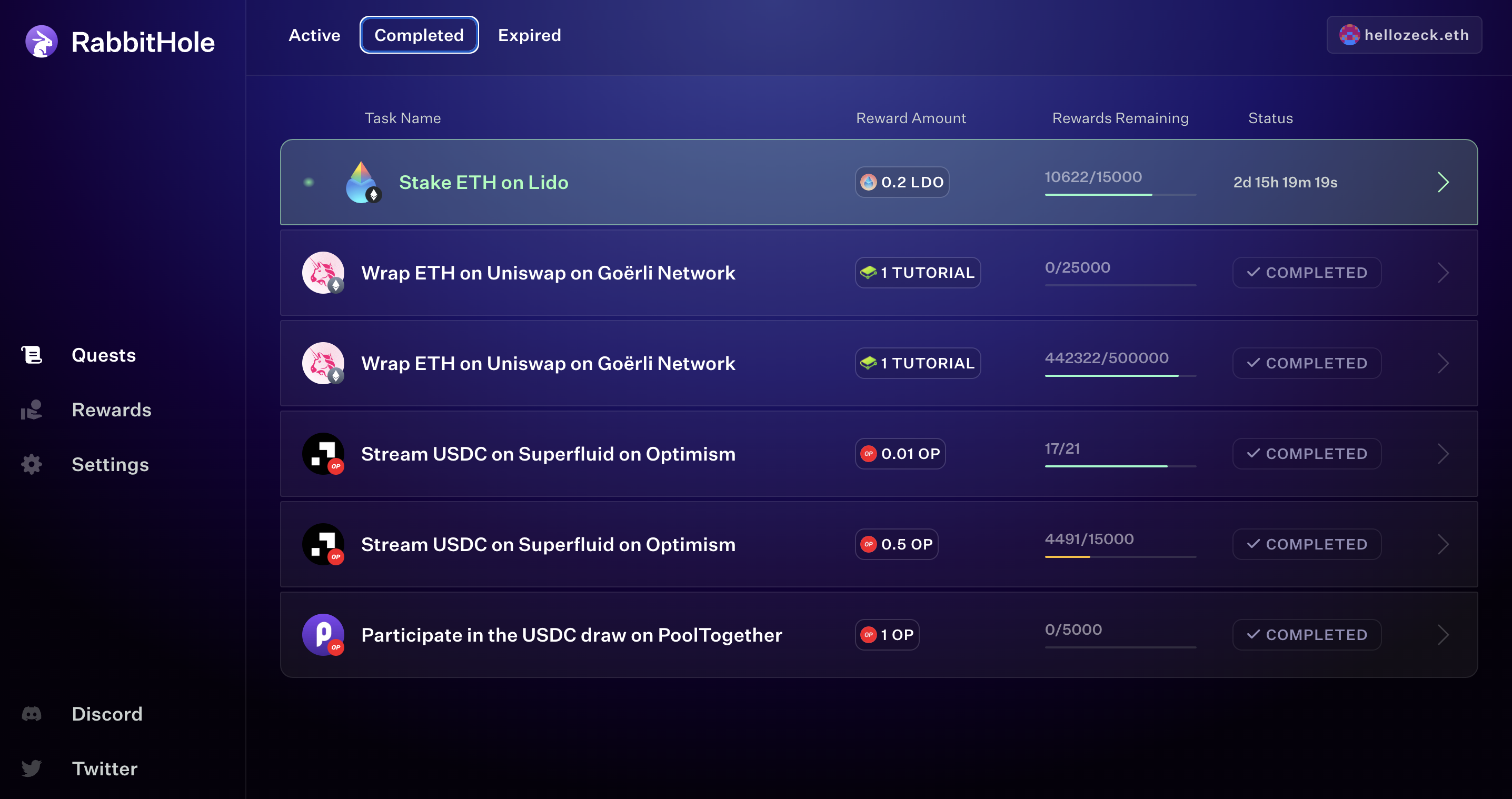Click the OP token icon in the 0.01 OP badge
The height and width of the screenshot is (799, 1512).
pos(869,454)
